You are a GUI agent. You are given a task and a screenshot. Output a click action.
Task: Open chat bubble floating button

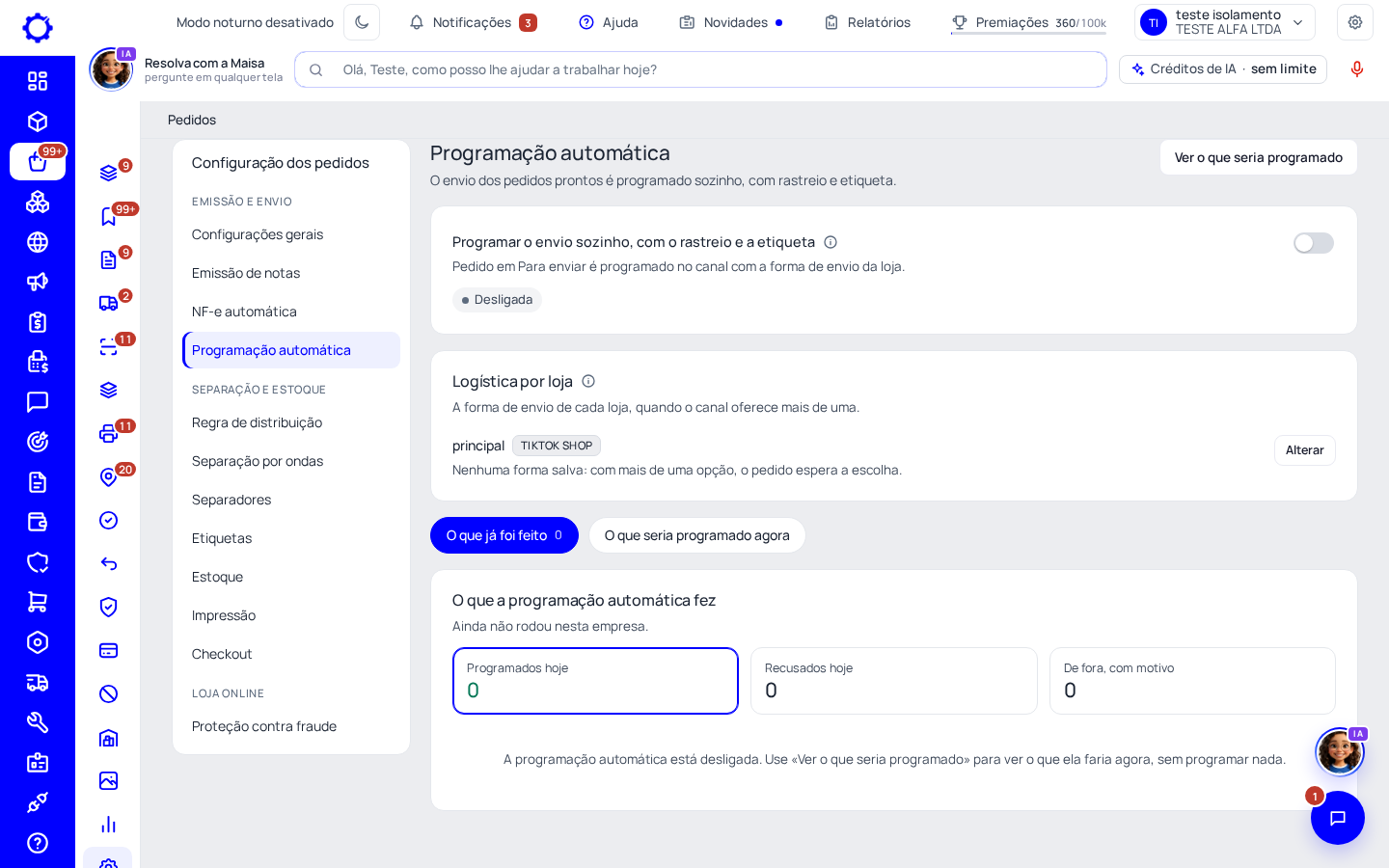point(1338,818)
